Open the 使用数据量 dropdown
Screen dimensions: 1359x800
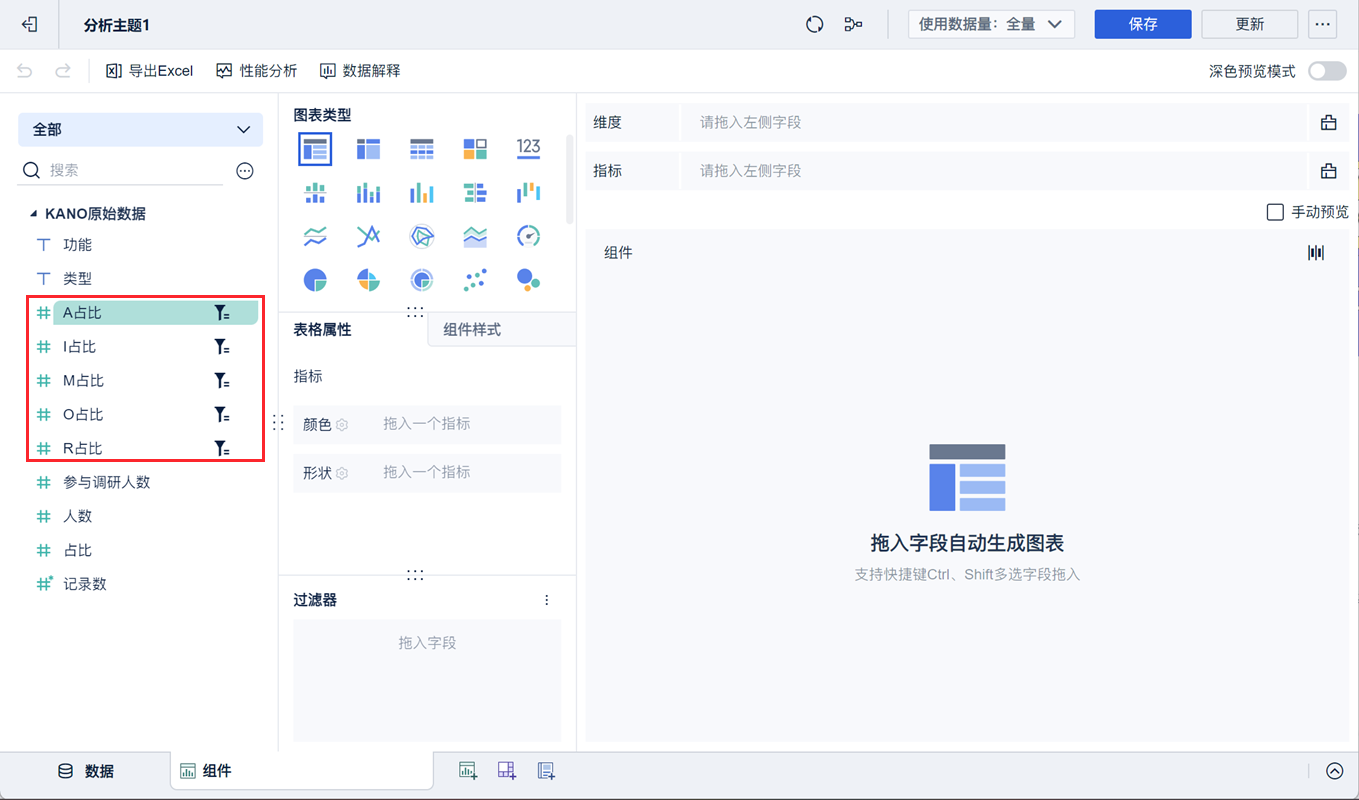click(991, 24)
